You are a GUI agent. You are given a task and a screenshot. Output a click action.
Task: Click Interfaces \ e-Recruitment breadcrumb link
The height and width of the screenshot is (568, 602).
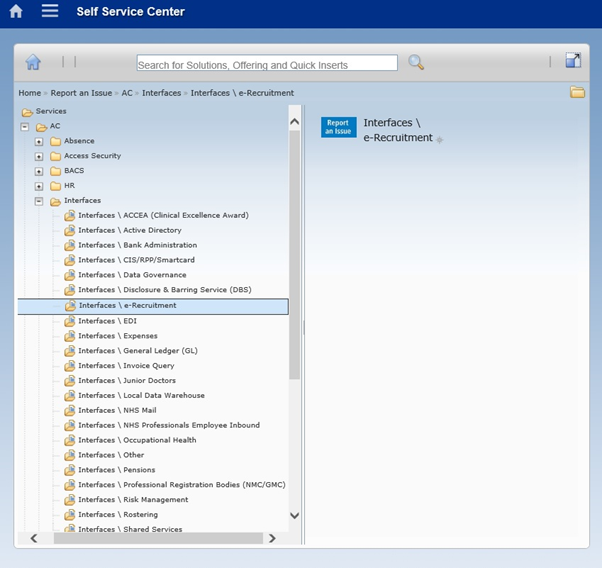pyautogui.click(x=242, y=93)
